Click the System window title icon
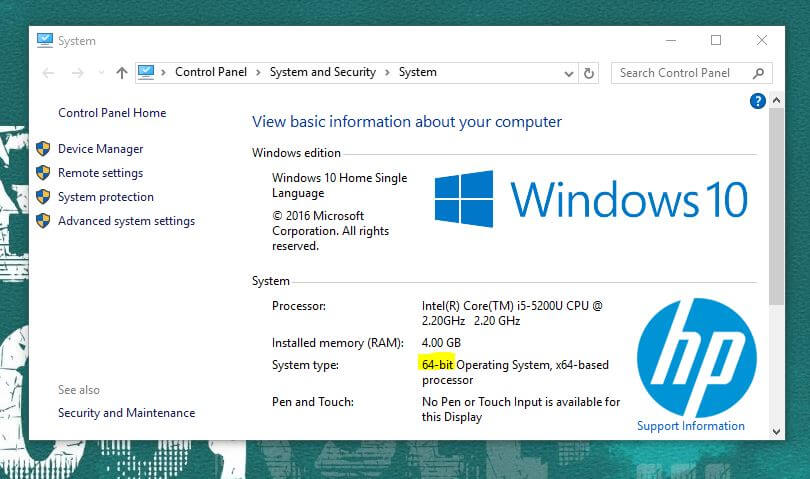Viewport: 810px width, 479px height. [x=45, y=40]
